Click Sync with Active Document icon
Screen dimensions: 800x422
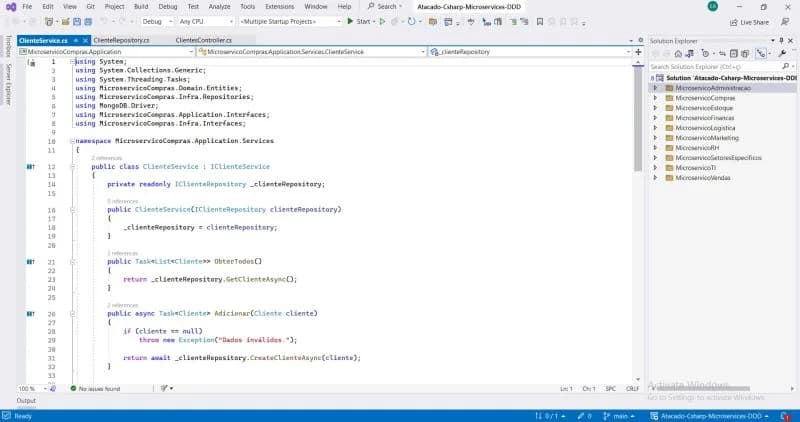tap(722, 54)
